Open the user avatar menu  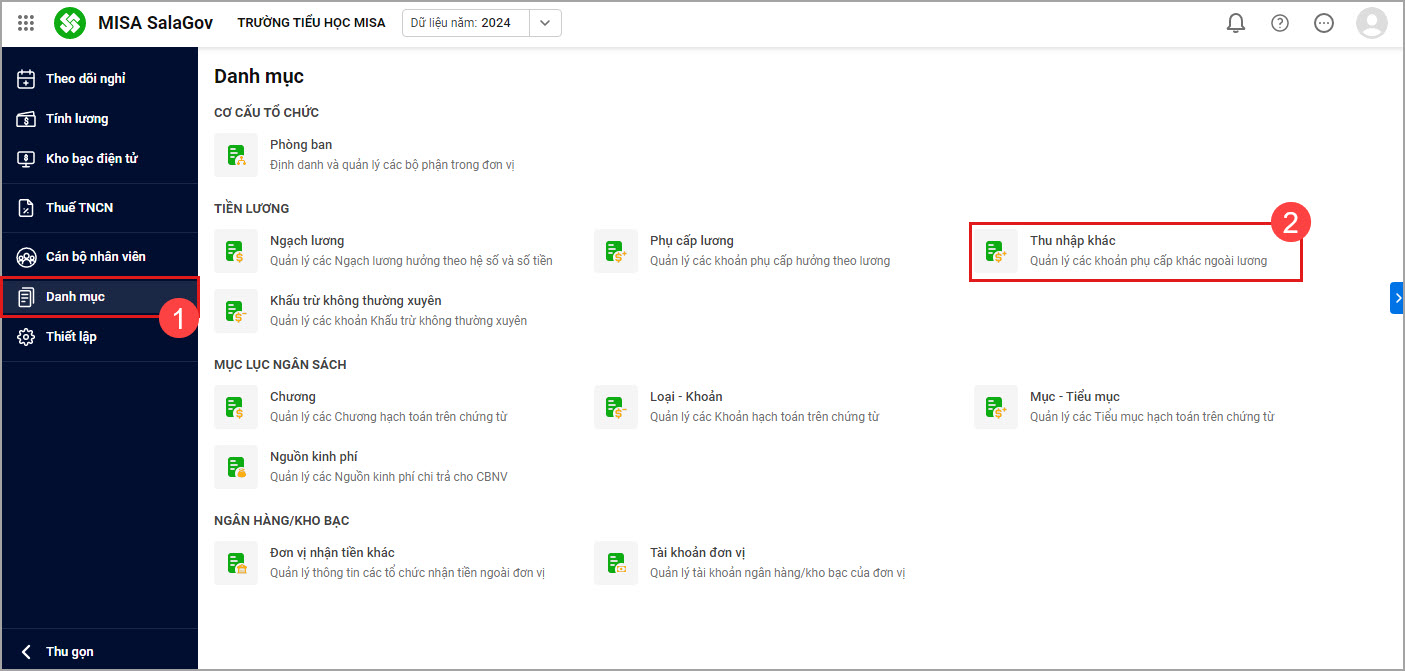point(1371,23)
